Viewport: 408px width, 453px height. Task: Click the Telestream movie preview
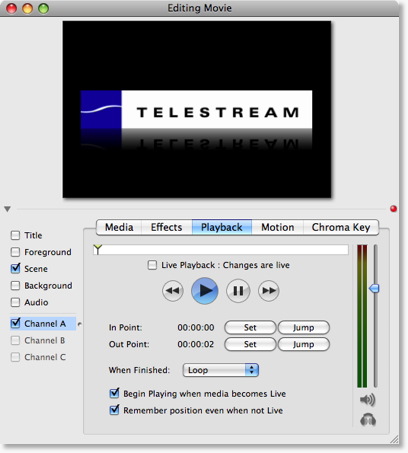pos(197,109)
